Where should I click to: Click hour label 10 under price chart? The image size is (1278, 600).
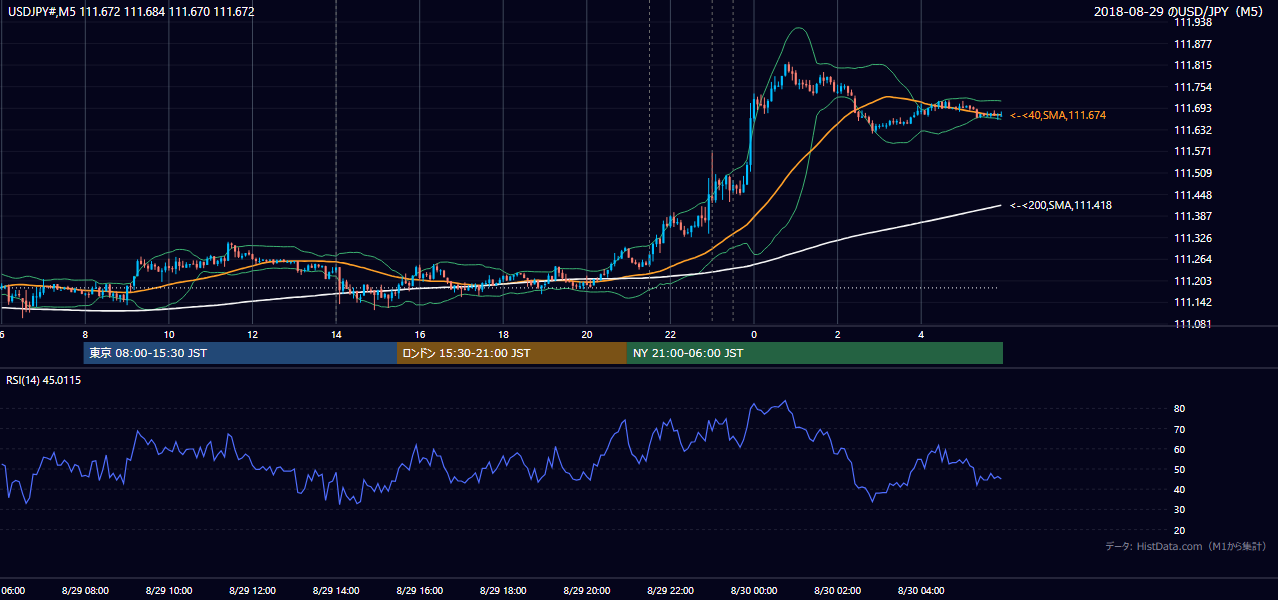tap(169, 335)
